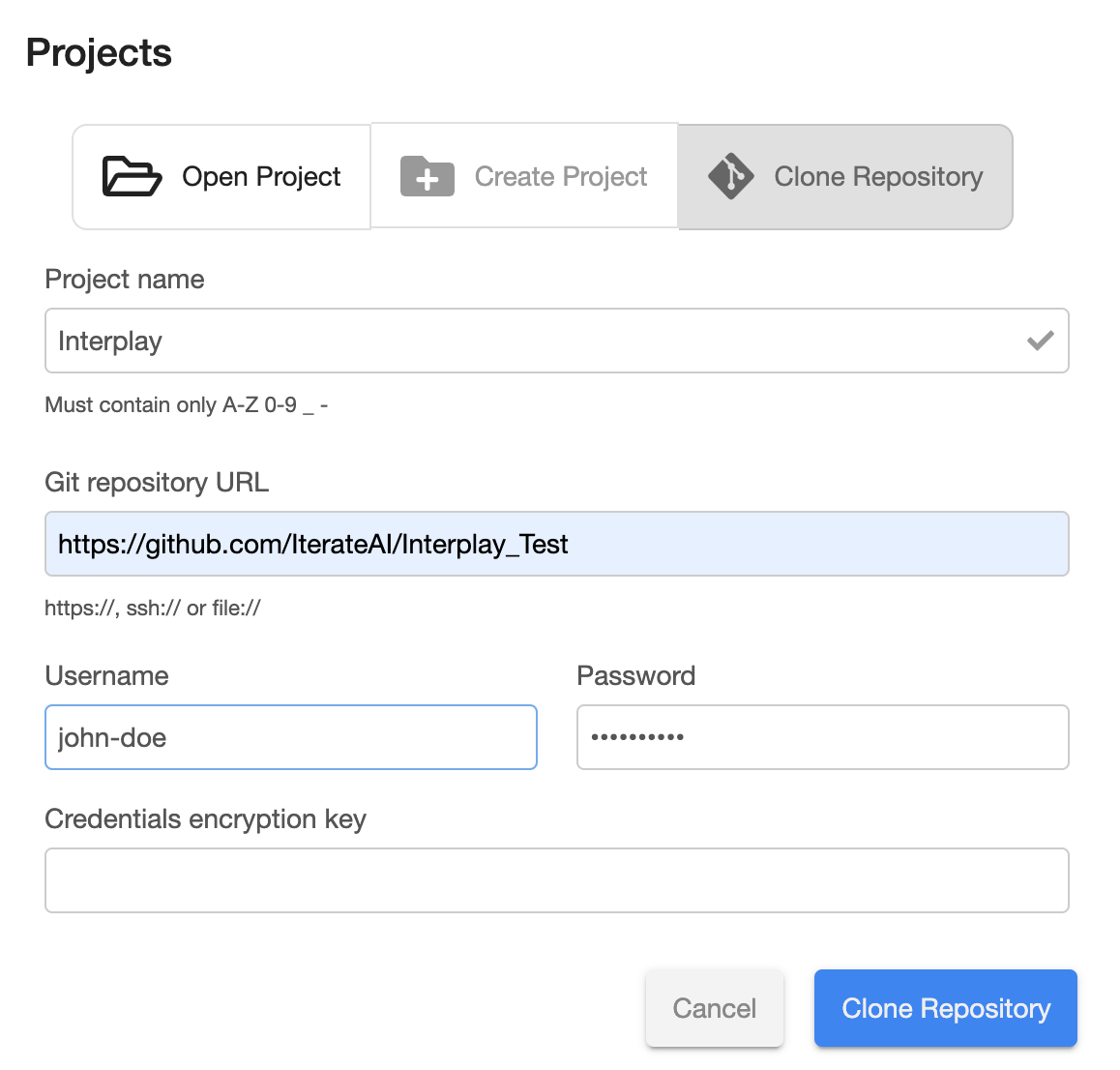Click the Projects heading
Image resolution: width=1120 pixels, height=1070 pixels.
(x=99, y=53)
